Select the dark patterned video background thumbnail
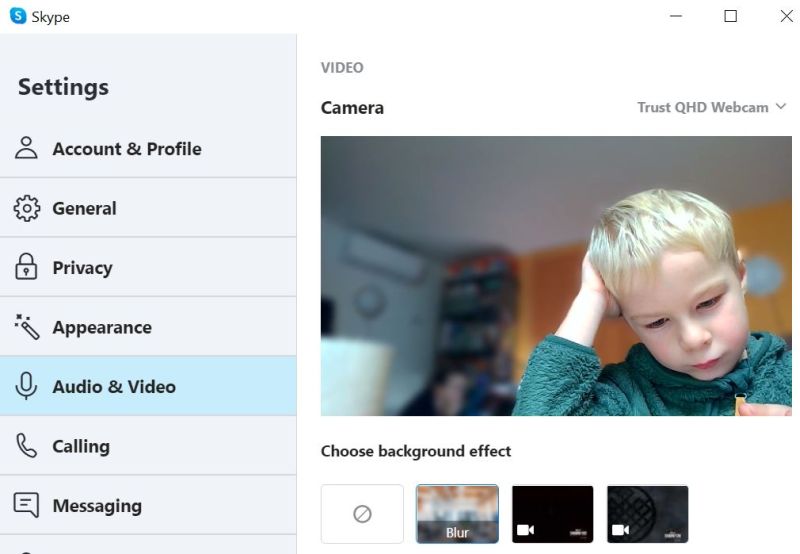800x554 pixels. click(647, 514)
